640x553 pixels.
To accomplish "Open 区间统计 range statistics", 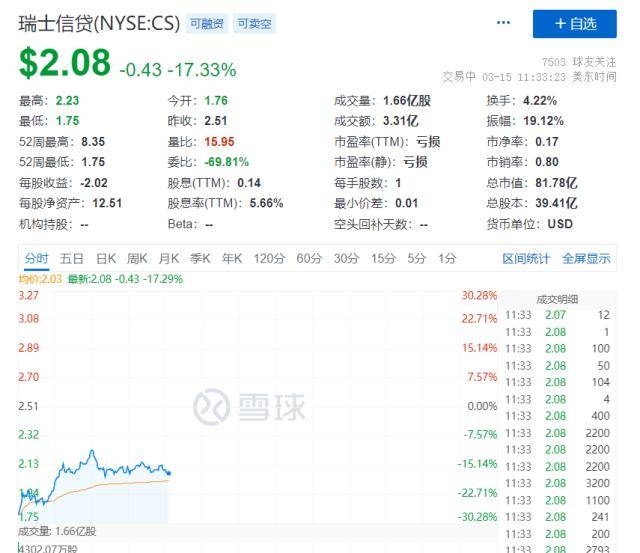I will tap(526, 258).
